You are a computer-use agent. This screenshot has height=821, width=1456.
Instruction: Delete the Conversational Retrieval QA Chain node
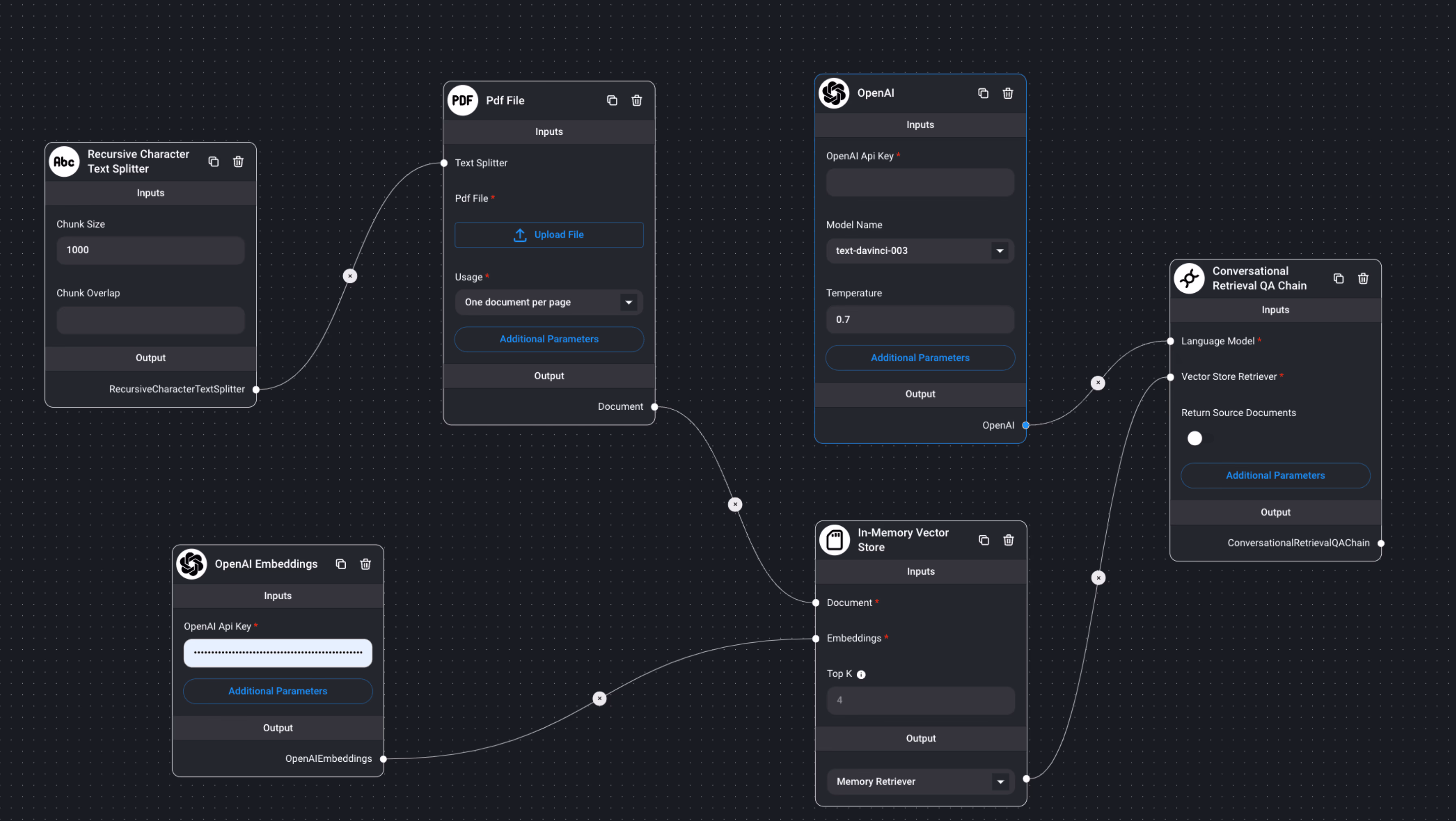[1363, 279]
